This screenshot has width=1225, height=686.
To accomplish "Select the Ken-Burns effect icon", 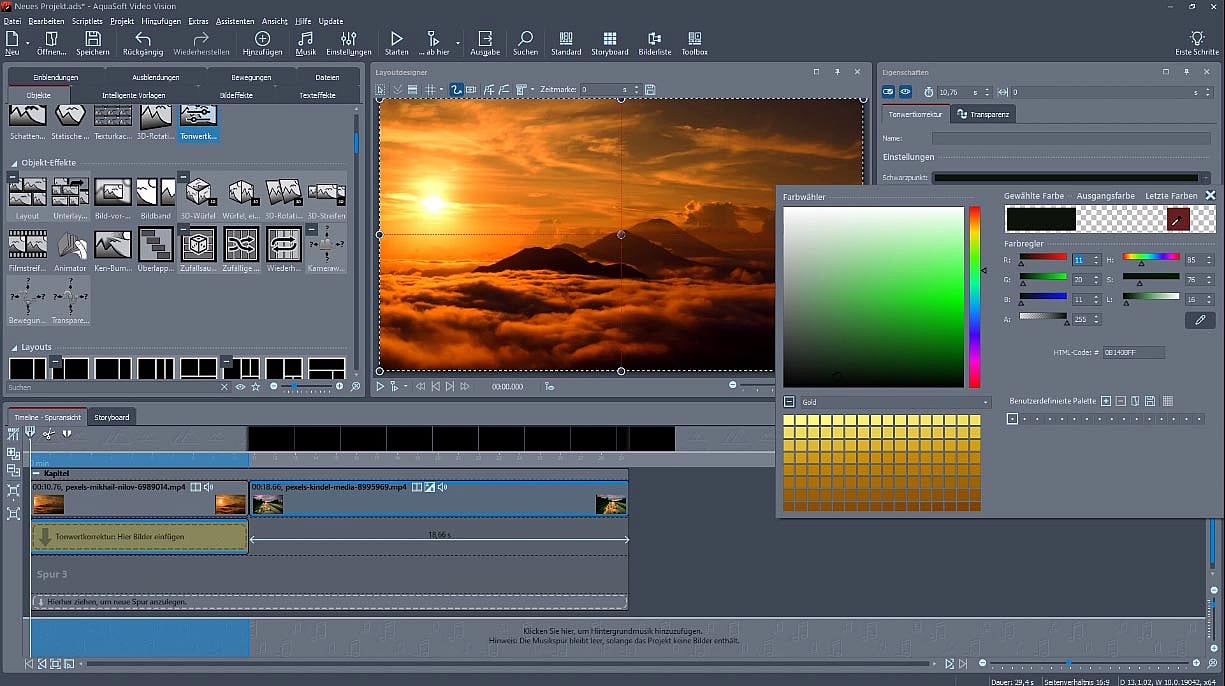I will [x=112, y=245].
